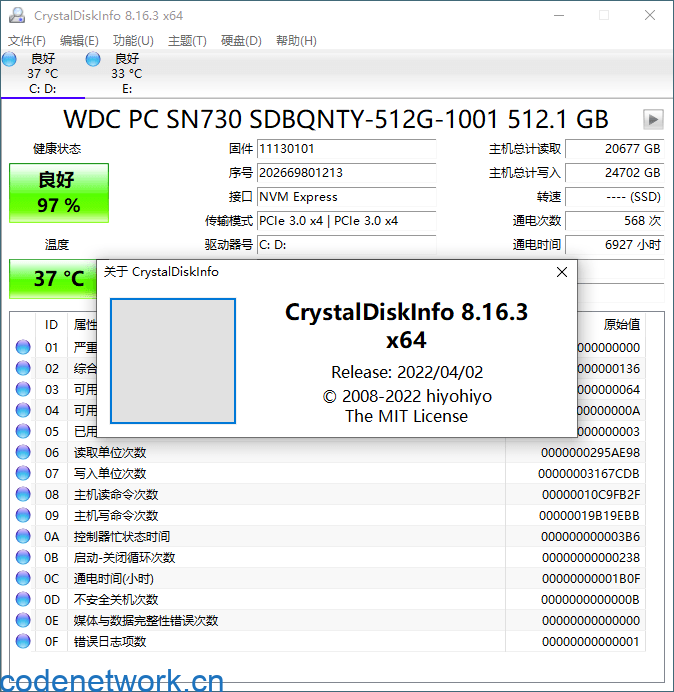
Task: Select the 通电时间(小时) attribute row
Action: click(328, 579)
